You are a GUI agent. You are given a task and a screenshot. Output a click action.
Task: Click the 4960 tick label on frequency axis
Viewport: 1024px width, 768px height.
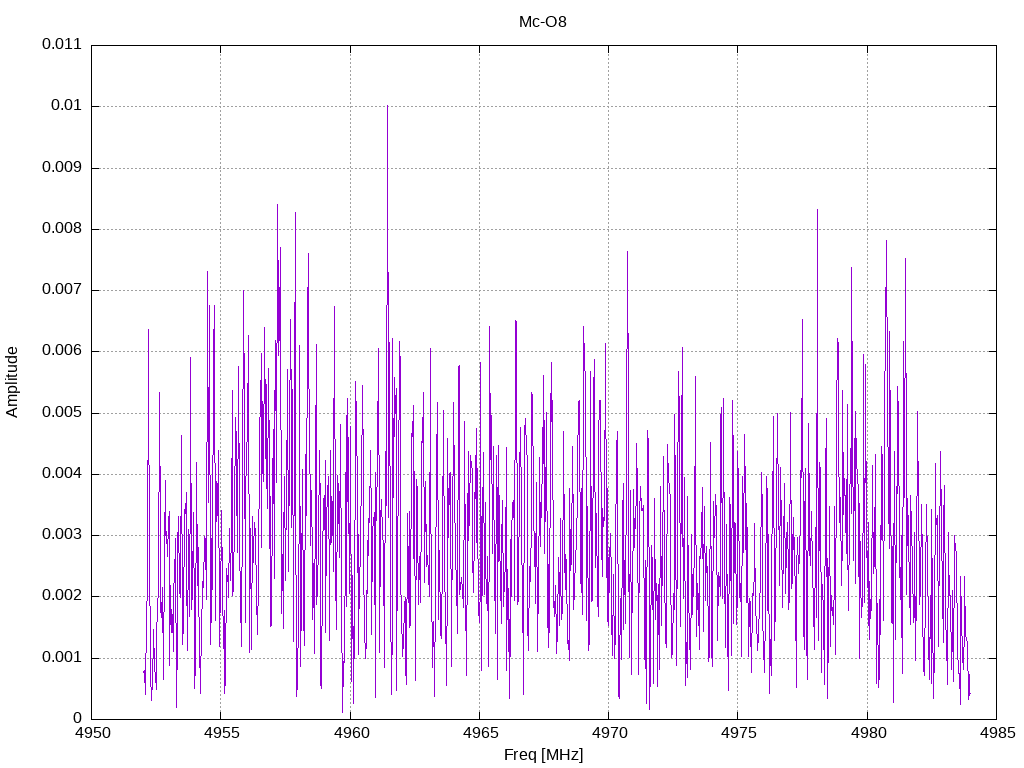[x=350, y=733]
